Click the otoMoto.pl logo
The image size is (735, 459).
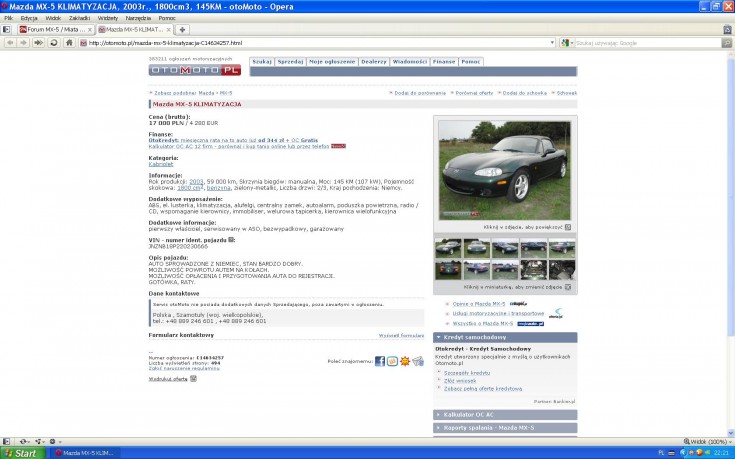[195, 70]
